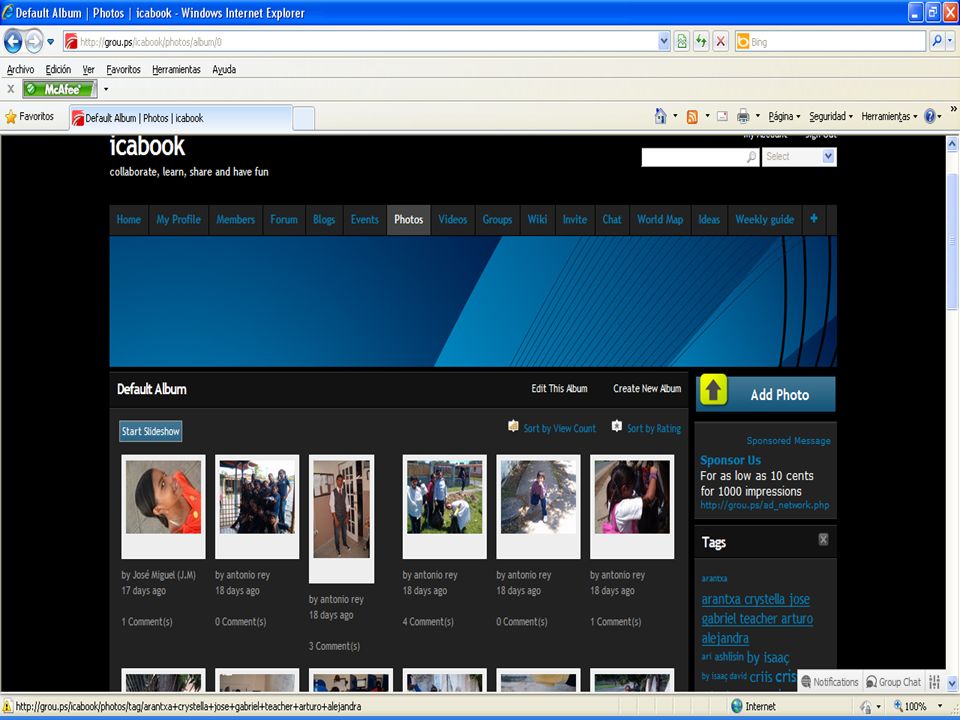Open the Group Chat bar button

point(893,682)
